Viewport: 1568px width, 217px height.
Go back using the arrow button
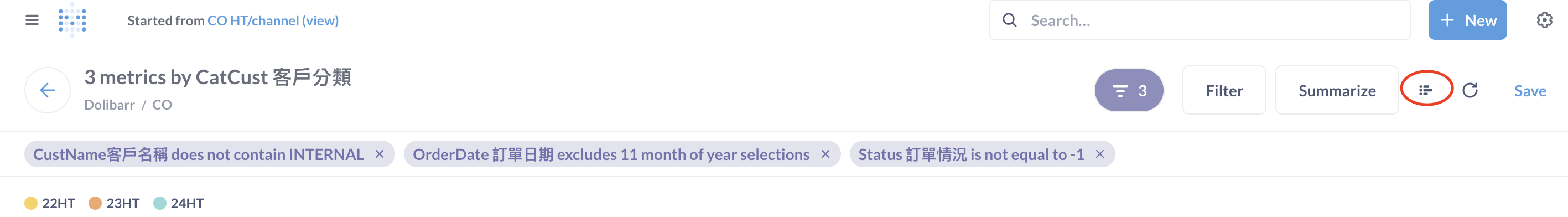coord(48,90)
